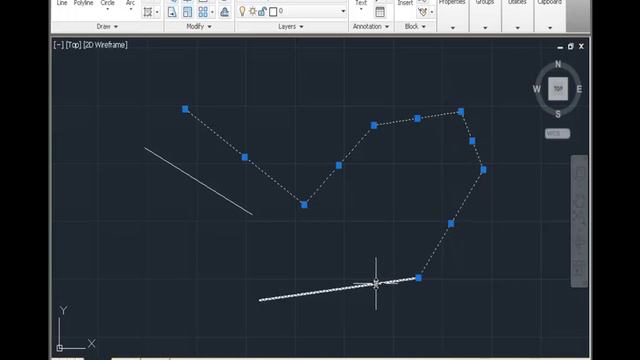Click the faded navigation bar at right edge
The width and height of the screenshot is (640, 360).
click(x=579, y=221)
